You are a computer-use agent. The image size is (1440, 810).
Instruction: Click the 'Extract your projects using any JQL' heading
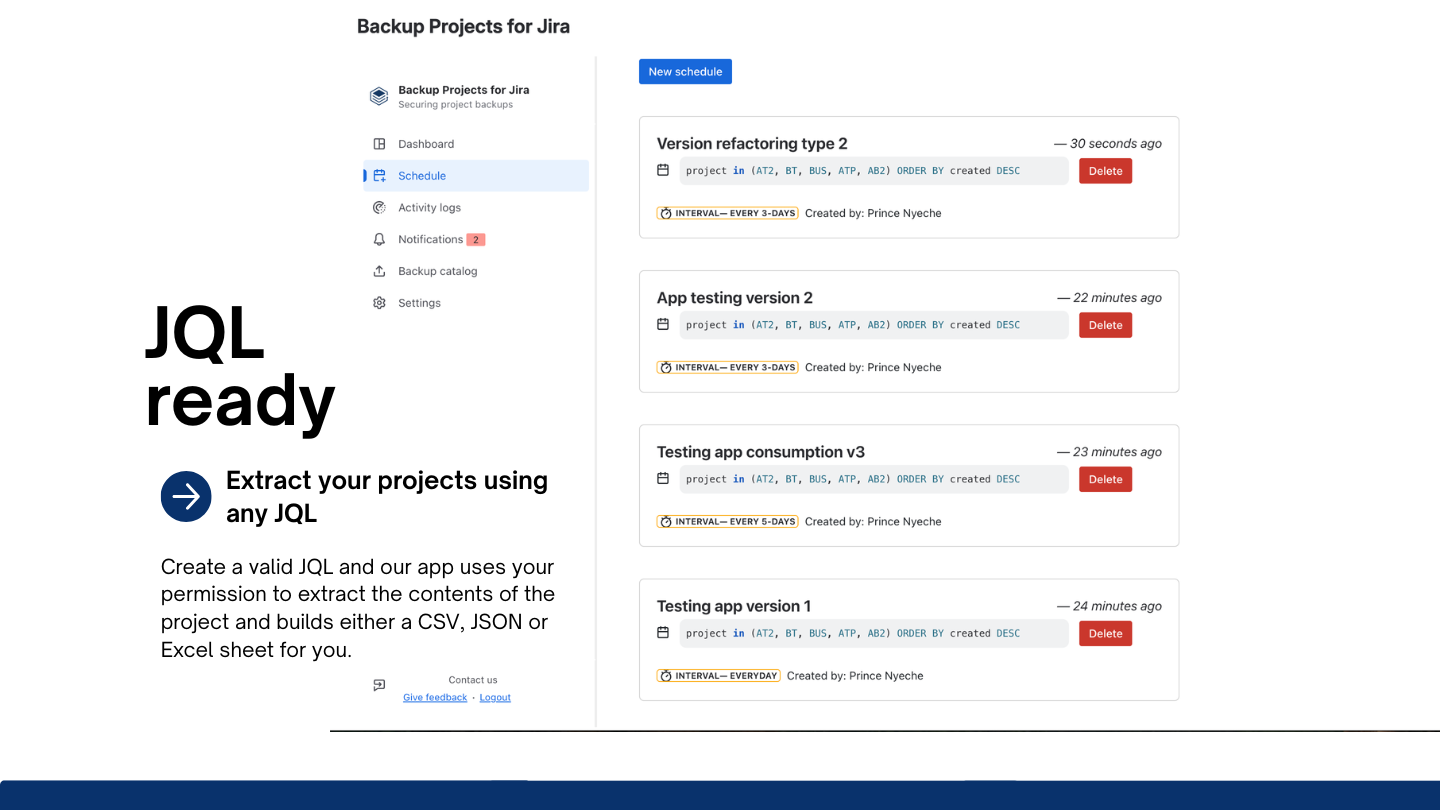pyautogui.click(x=387, y=496)
